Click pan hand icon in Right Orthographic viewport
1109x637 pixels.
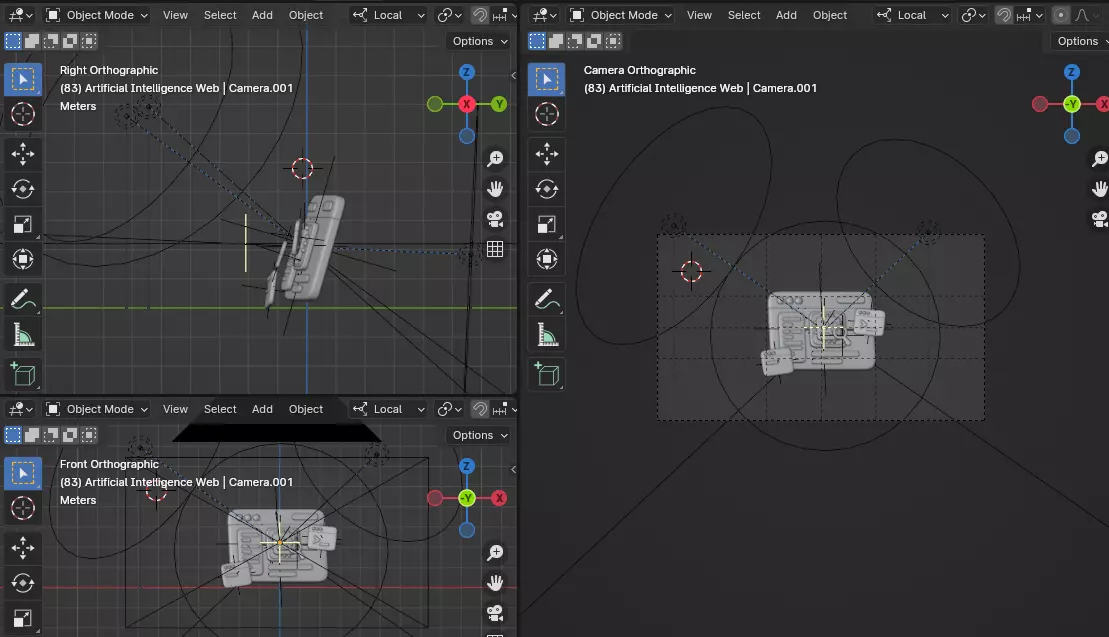pos(495,189)
